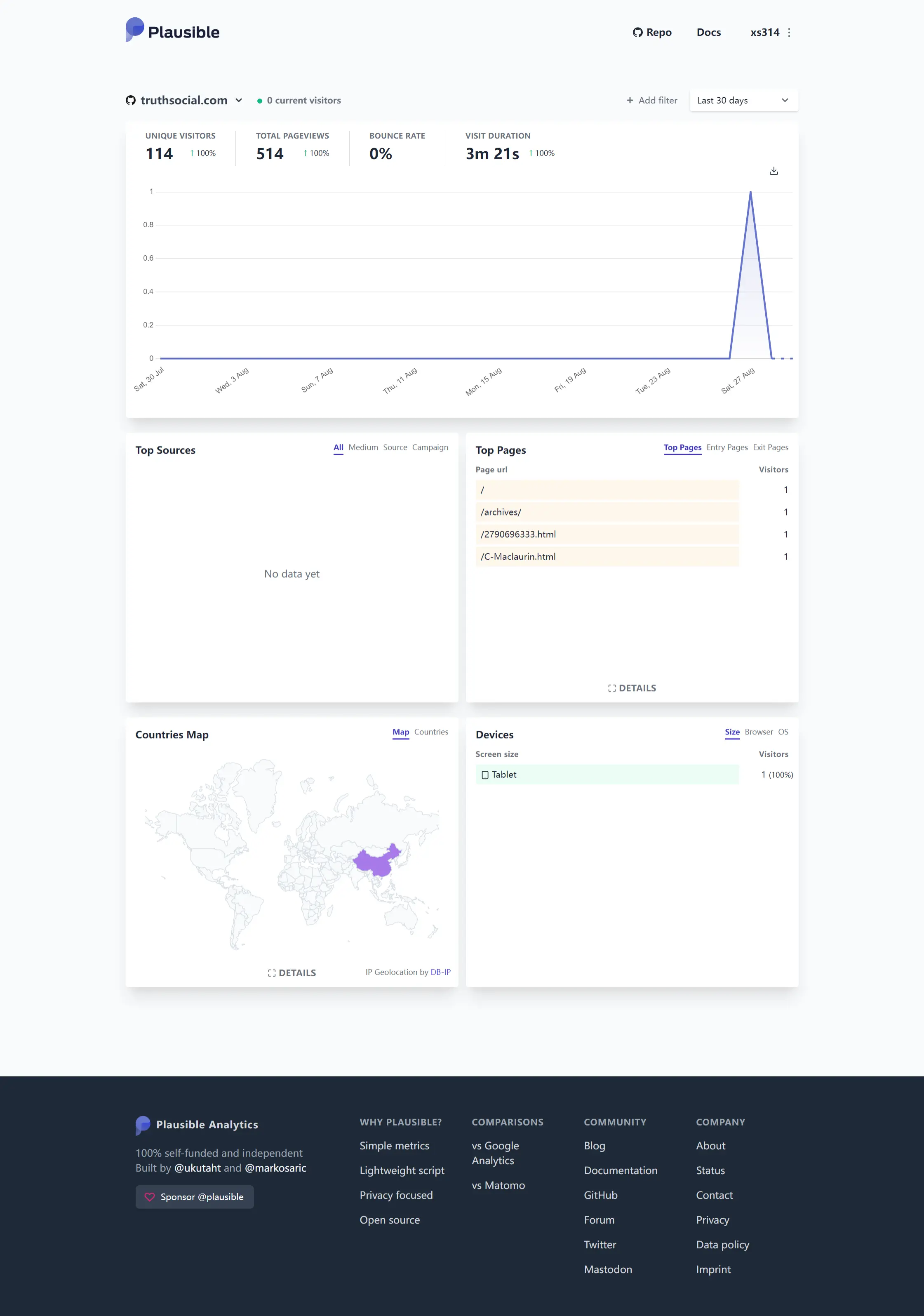Open the About footer link
The width and height of the screenshot is (924, 1316).
click(711, 1146)
